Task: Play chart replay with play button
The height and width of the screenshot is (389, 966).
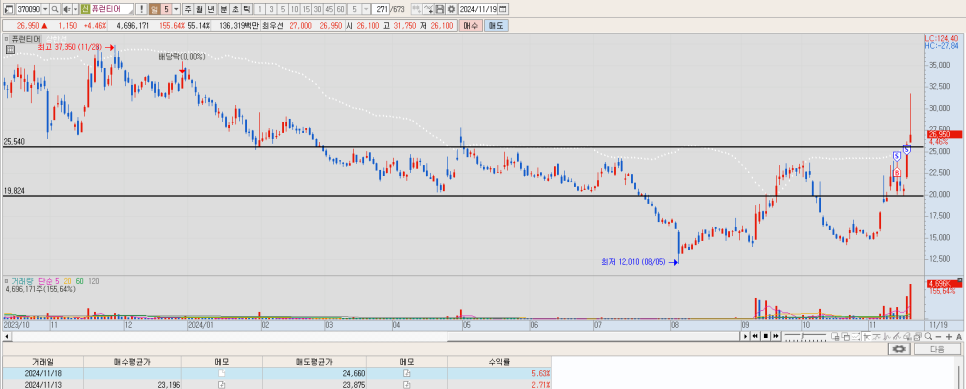Action: point(745,336)
